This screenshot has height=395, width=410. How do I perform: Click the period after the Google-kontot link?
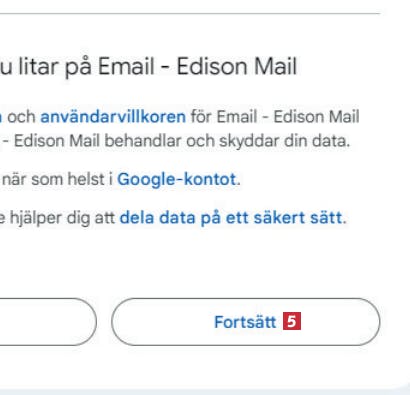[x=238, y=184]
